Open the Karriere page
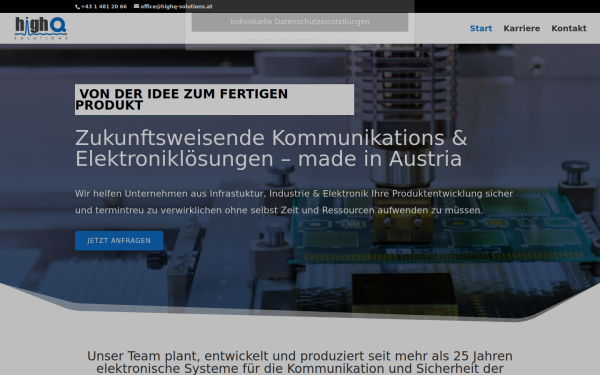 point(522,28)
